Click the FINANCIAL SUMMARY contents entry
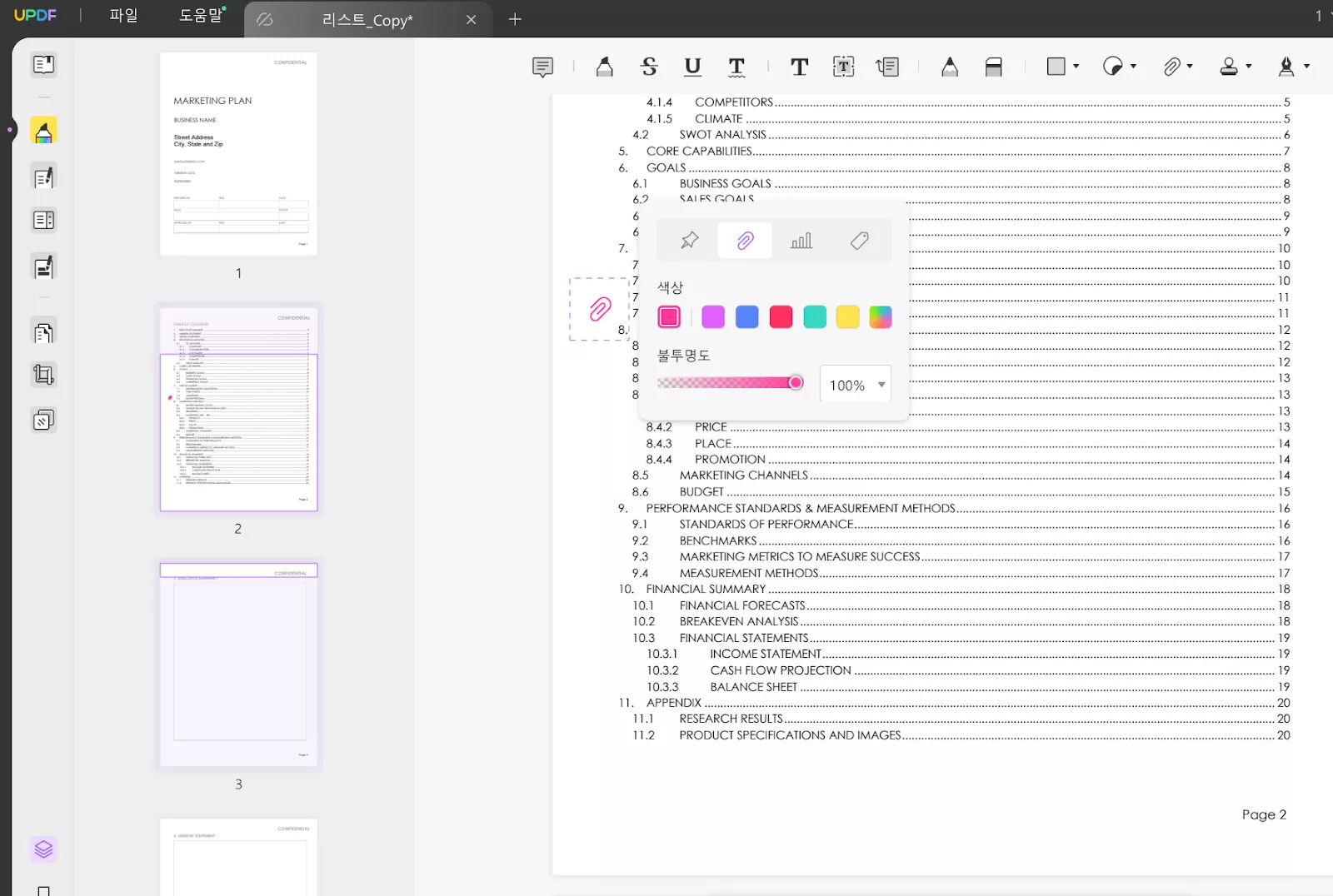The width and height of the screenshot is (1333, 896). (x=706, y=589)
